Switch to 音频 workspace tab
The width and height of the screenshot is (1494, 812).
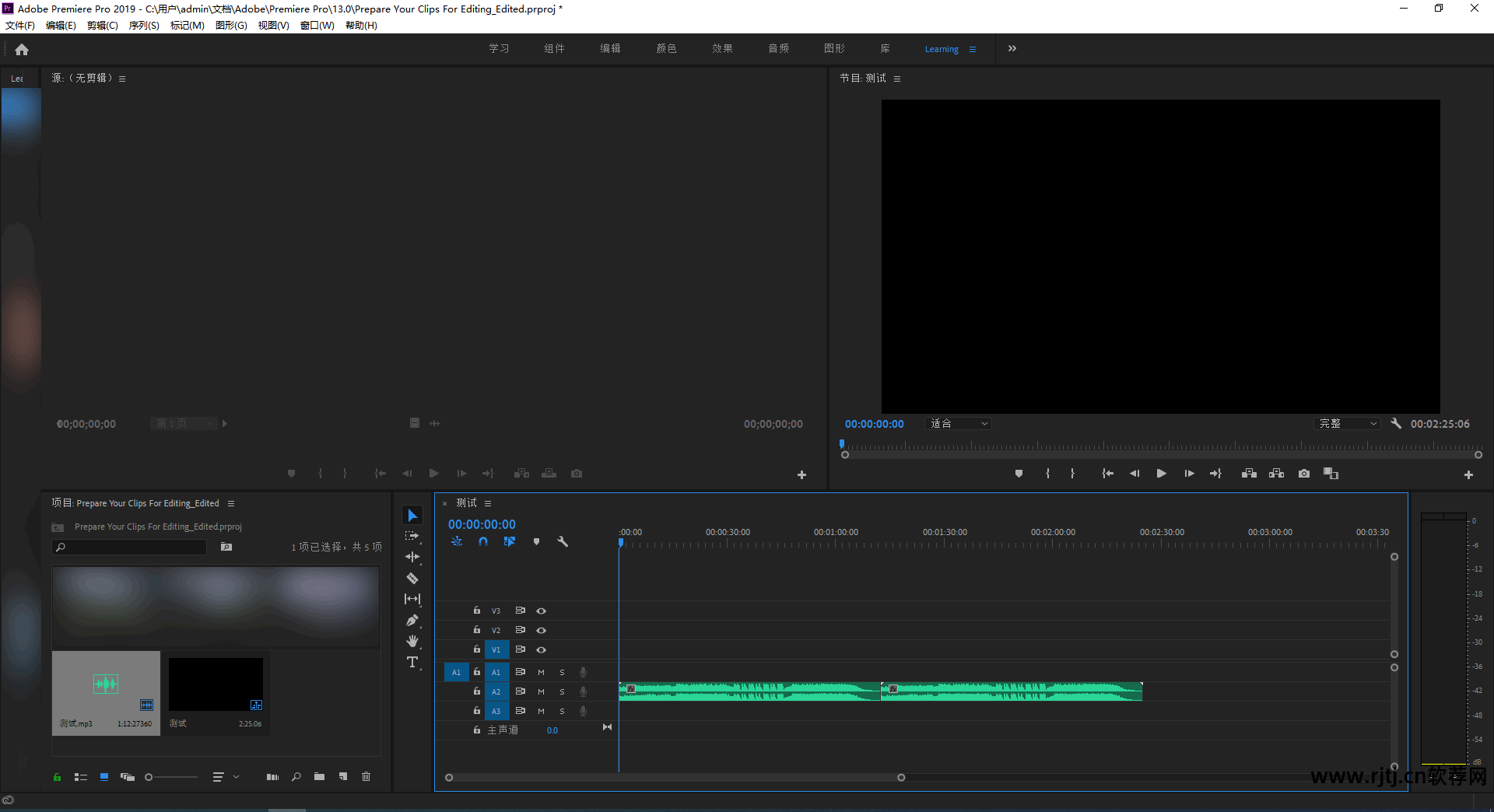[778, 48]
